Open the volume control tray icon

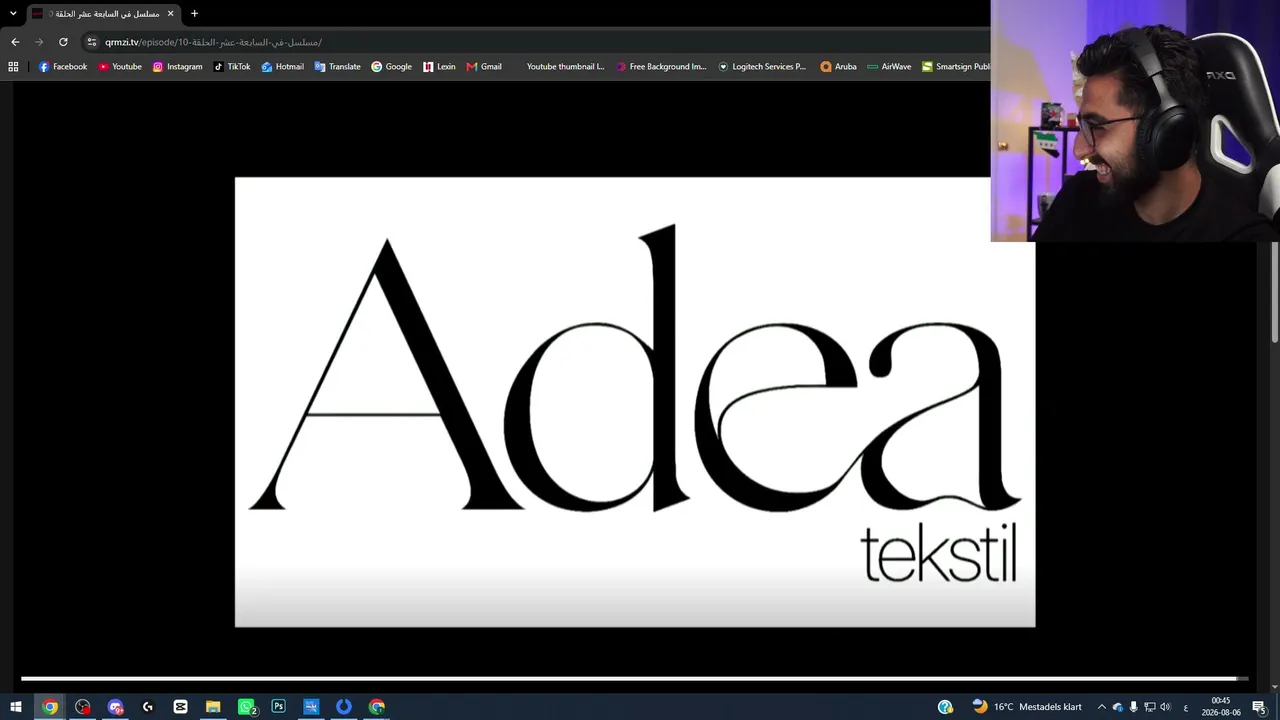[x=1165, y=707]
